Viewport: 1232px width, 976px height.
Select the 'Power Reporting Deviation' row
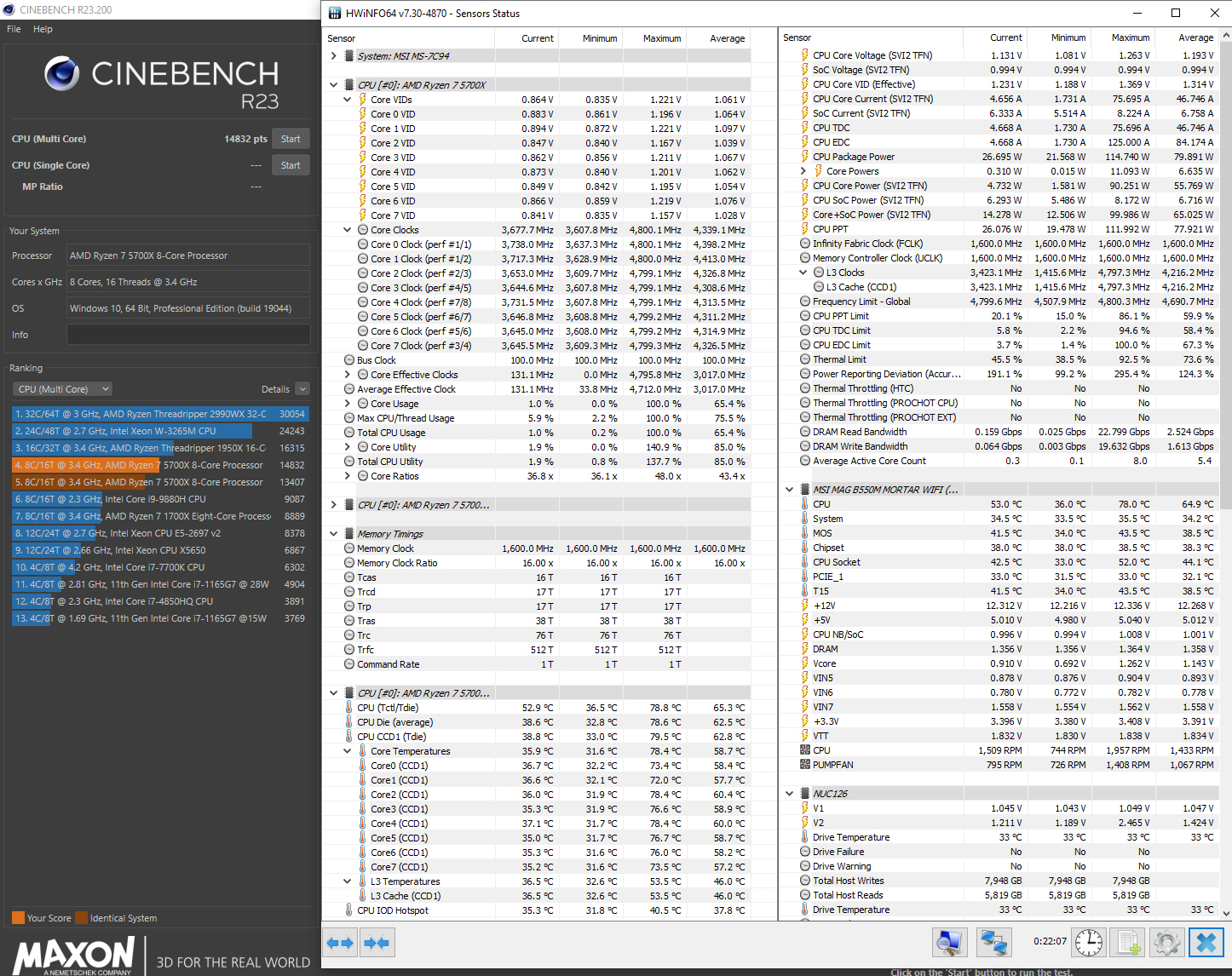pyautogui.click(x=1000, y=374)
